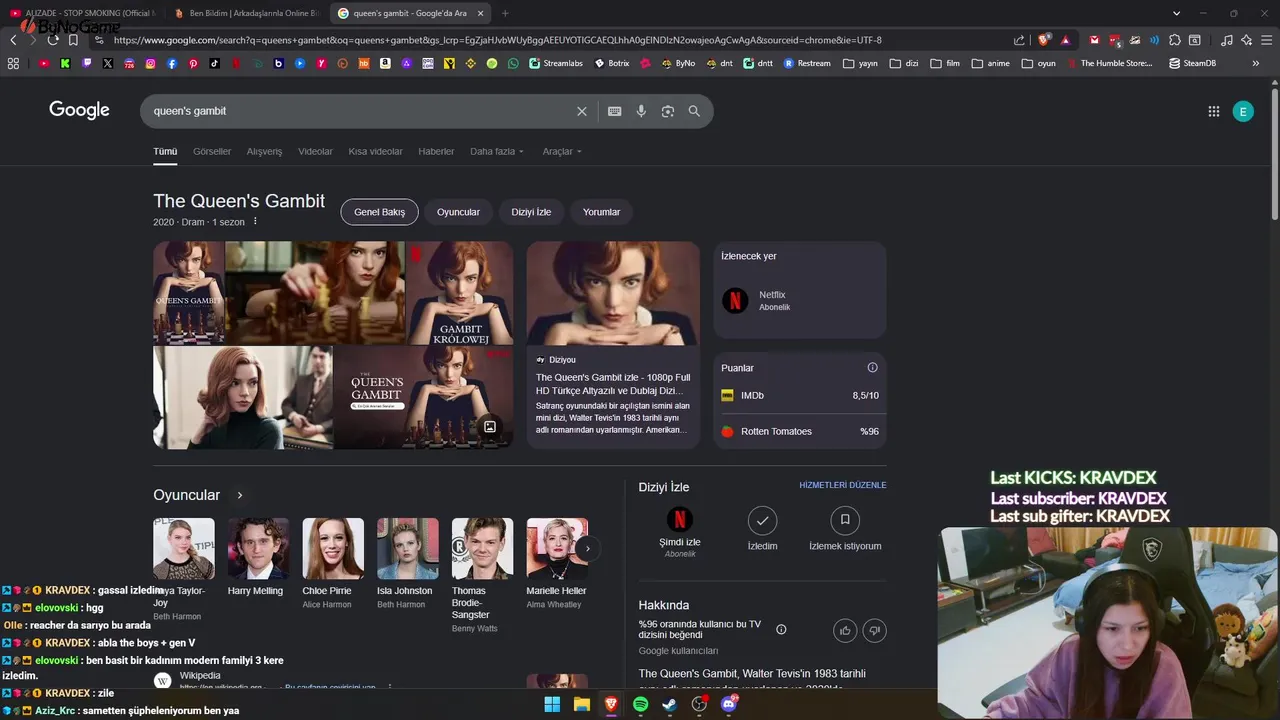The width and height of the screenshot is (1280, 720).
Task: Click the Google logo
Action: pyautogui.click(x=79, y=110)
